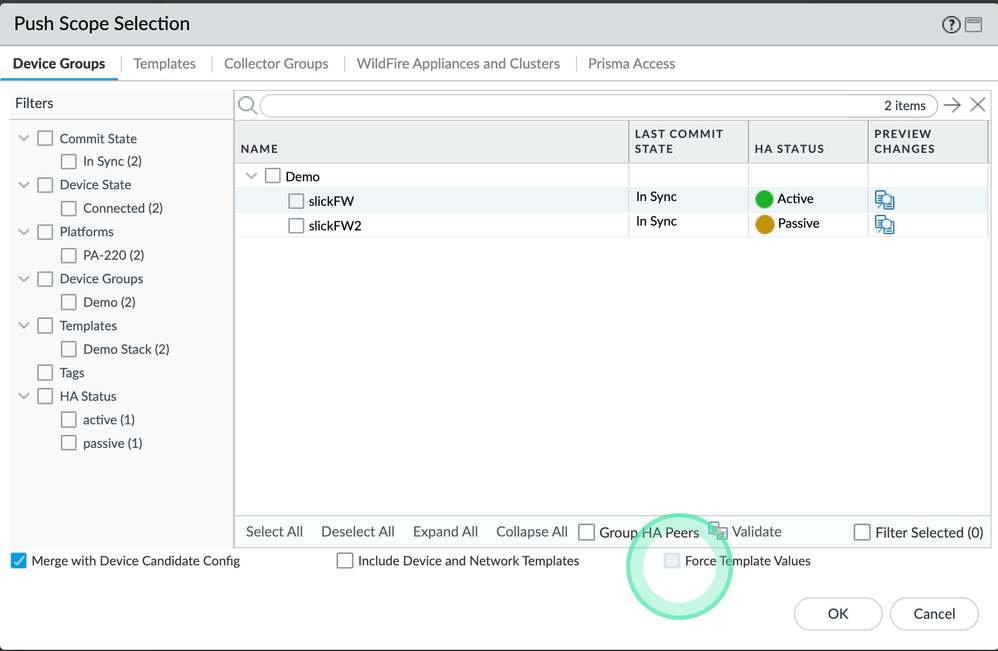Viewport: 998px width, 651px height.
Task: Open the help question mark icon
Action: pos(951,25)
